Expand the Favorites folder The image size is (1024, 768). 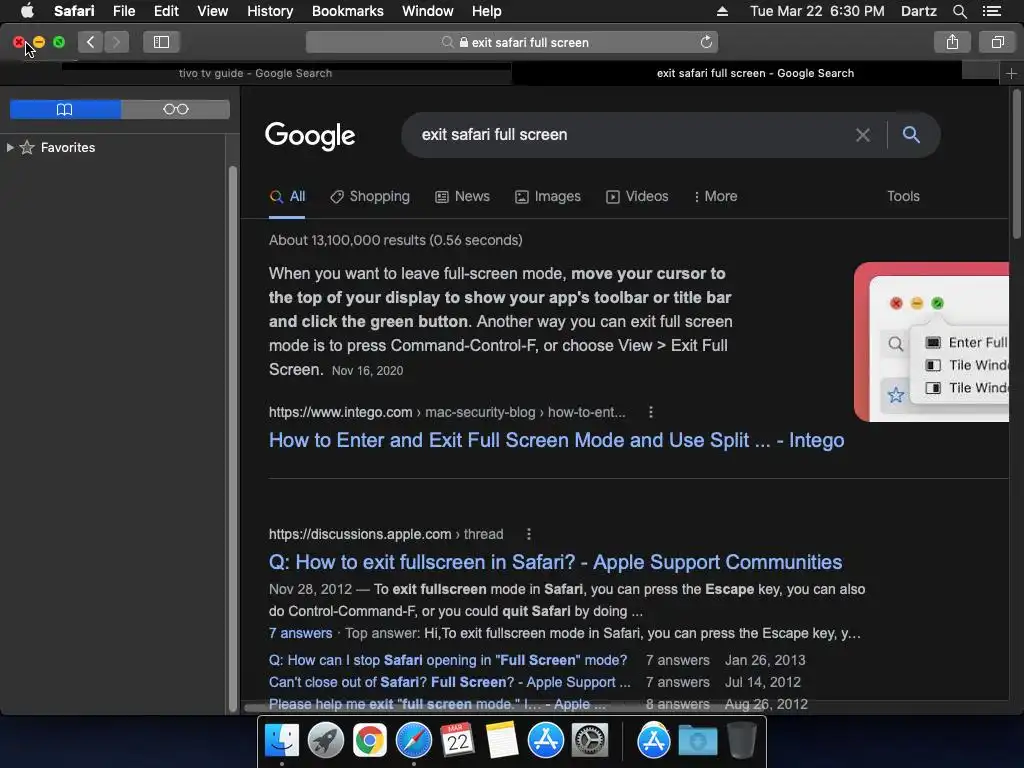(x=10, y=148)
